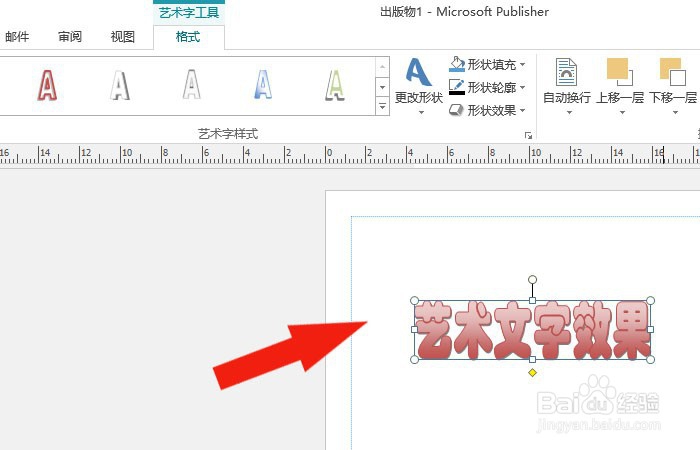Viewport: 700px width, 450px height.
Task: Click the 下移一层 send backward icon
Action: (673, 71)
